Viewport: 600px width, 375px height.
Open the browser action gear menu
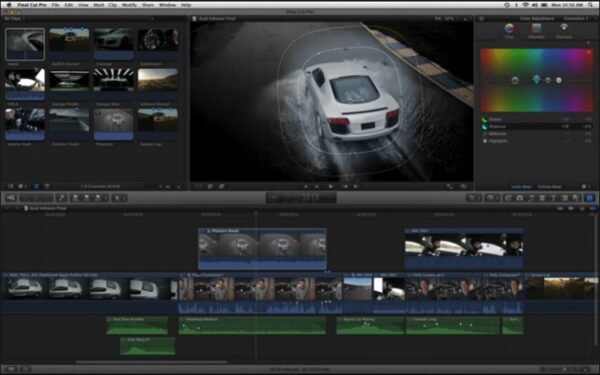coord(22,186)
